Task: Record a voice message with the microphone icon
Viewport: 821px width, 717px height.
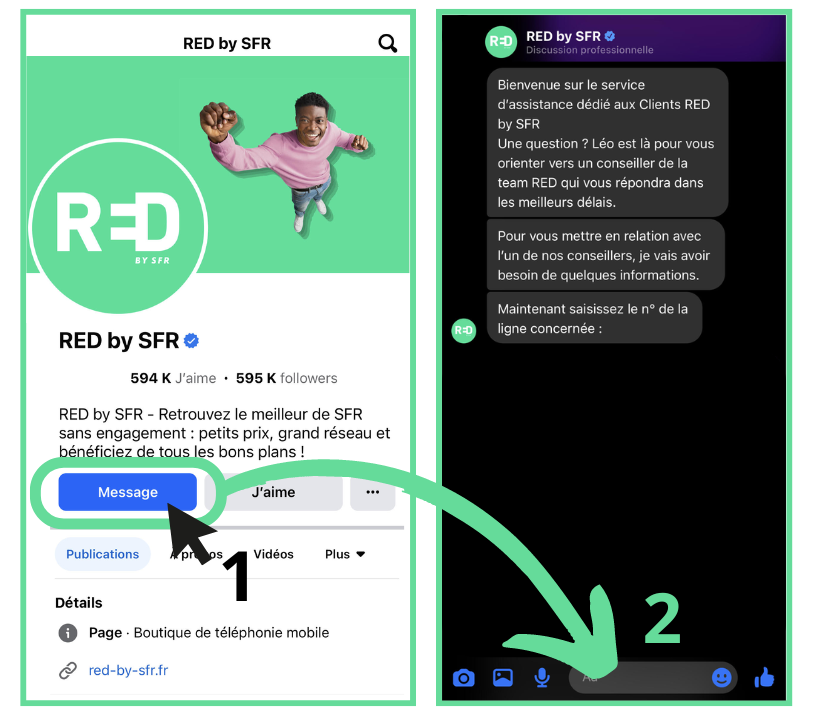Action: point(541,678)
